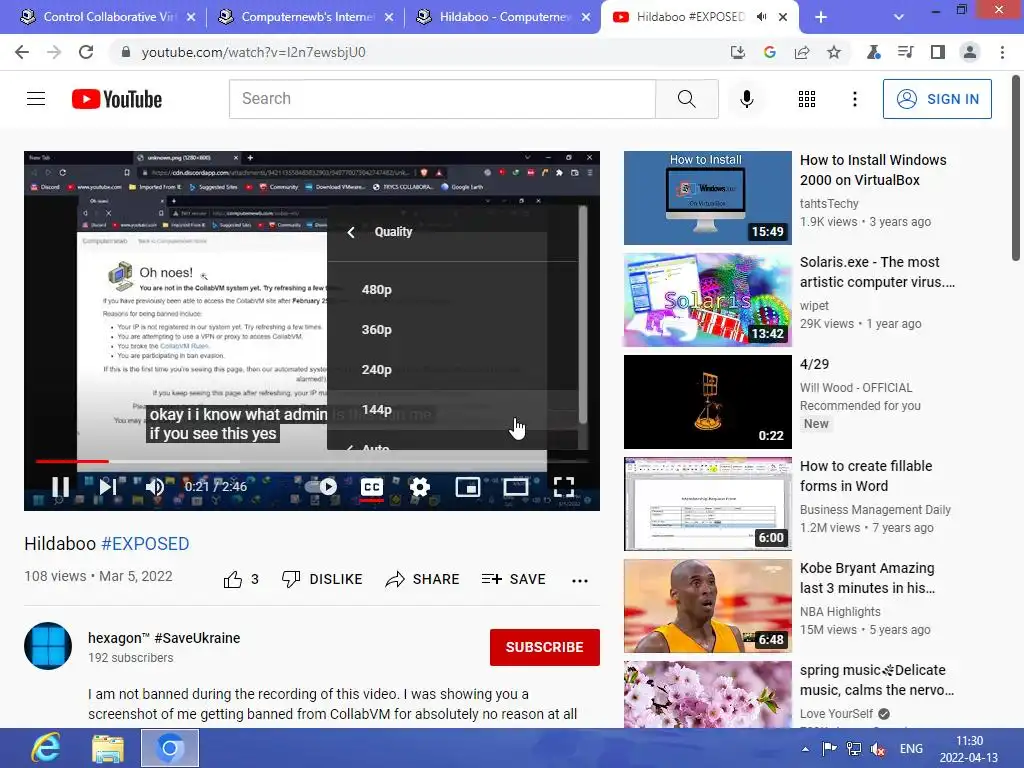1024x768 pixels.
Task: Open the YouTube apps grid
Action: (x=807, y=99)
